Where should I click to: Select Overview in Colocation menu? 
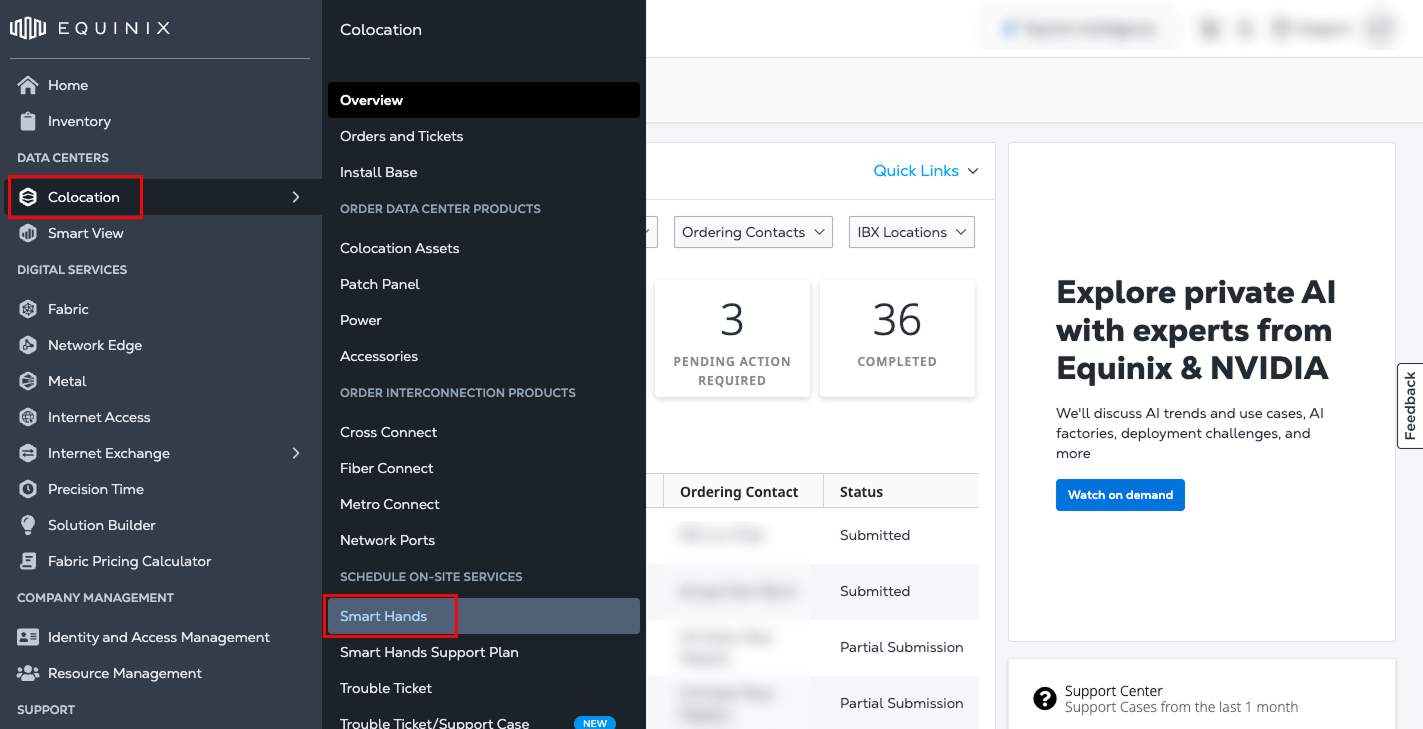tap(484, 100)
